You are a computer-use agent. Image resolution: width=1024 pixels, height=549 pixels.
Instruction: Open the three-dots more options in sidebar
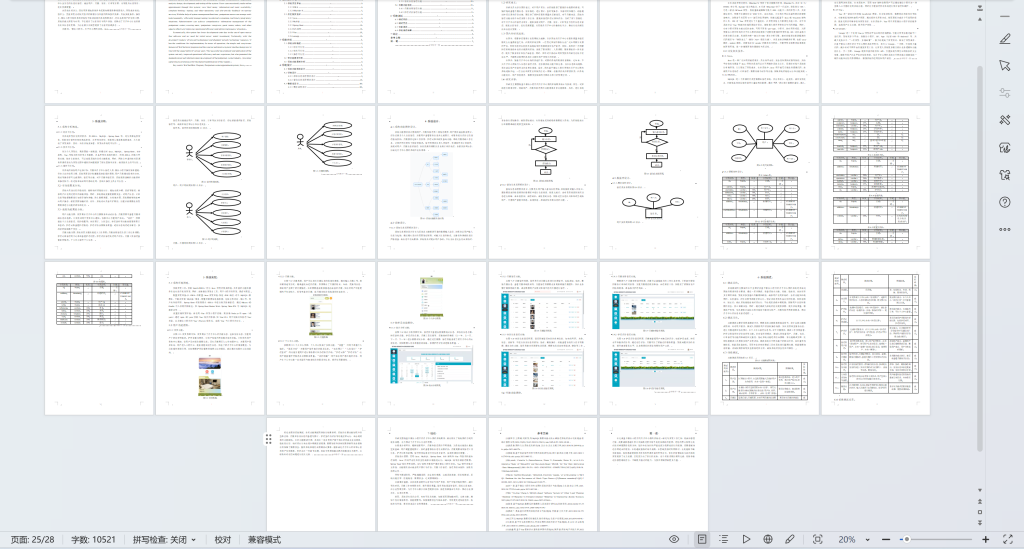(x=1005, y=229)
